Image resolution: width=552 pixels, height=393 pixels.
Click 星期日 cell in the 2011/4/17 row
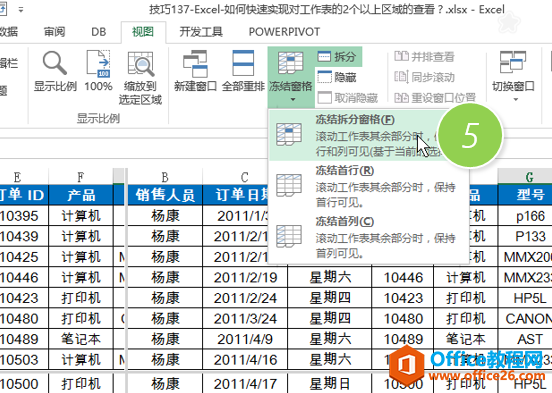330,383
